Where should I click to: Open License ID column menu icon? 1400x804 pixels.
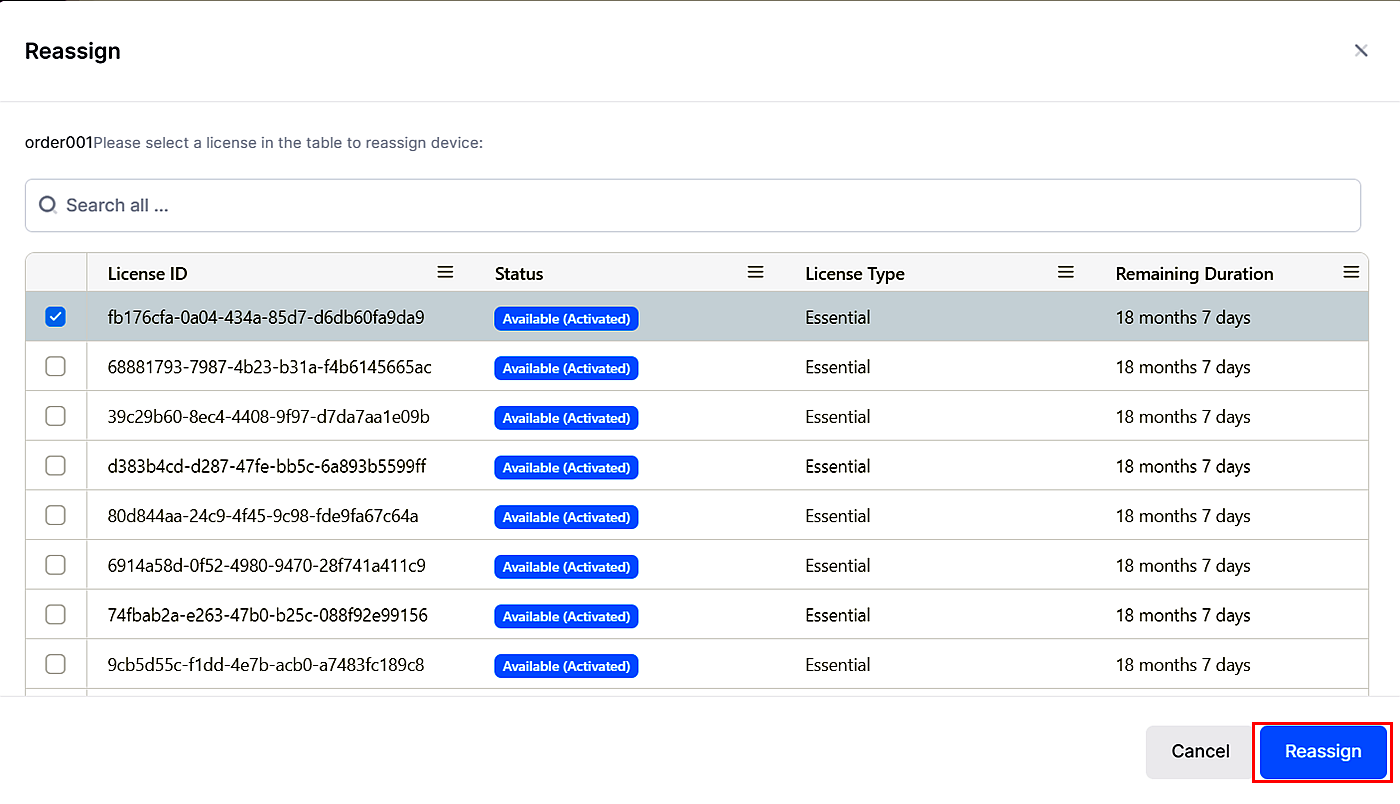tap(446, 273)
